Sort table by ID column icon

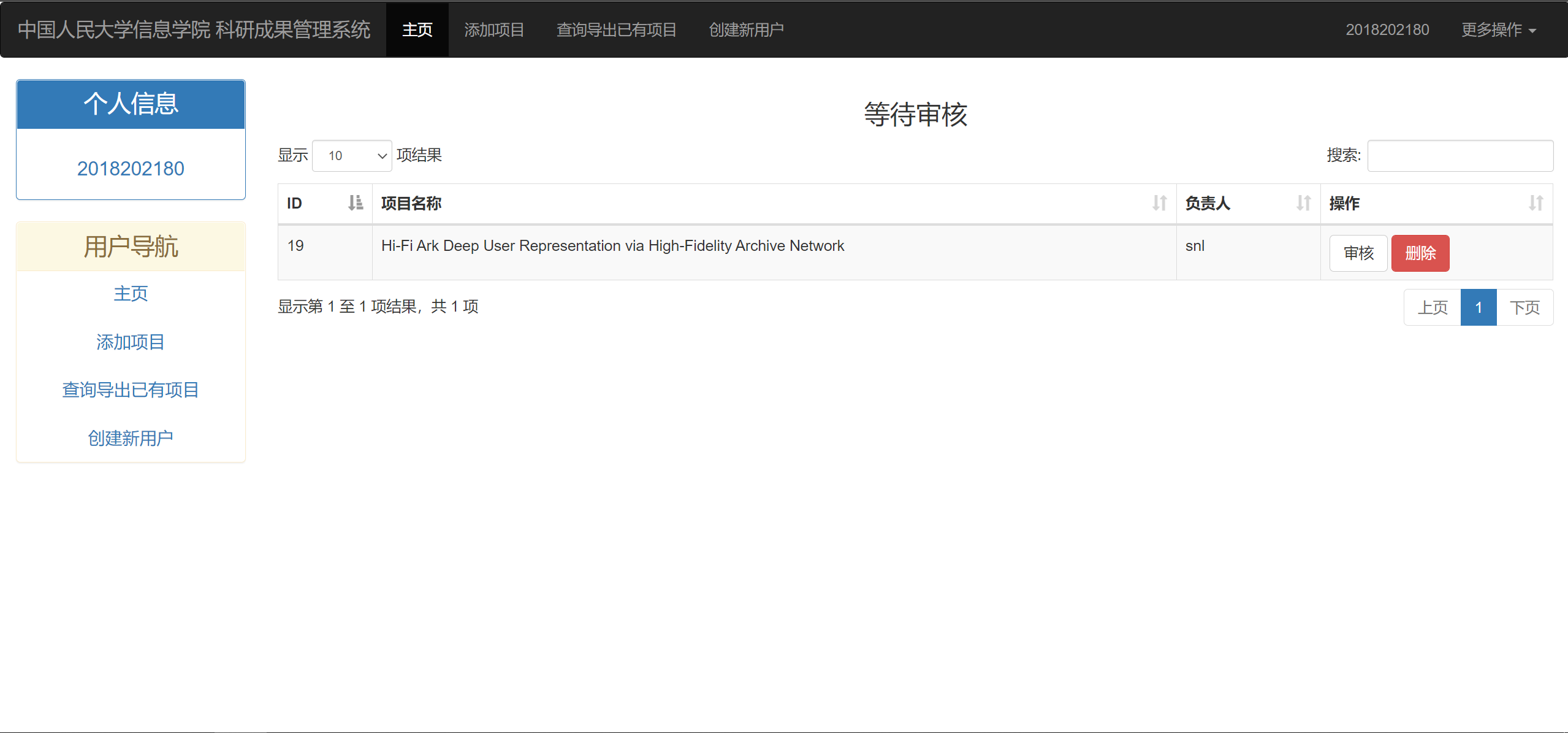(355, 203)
